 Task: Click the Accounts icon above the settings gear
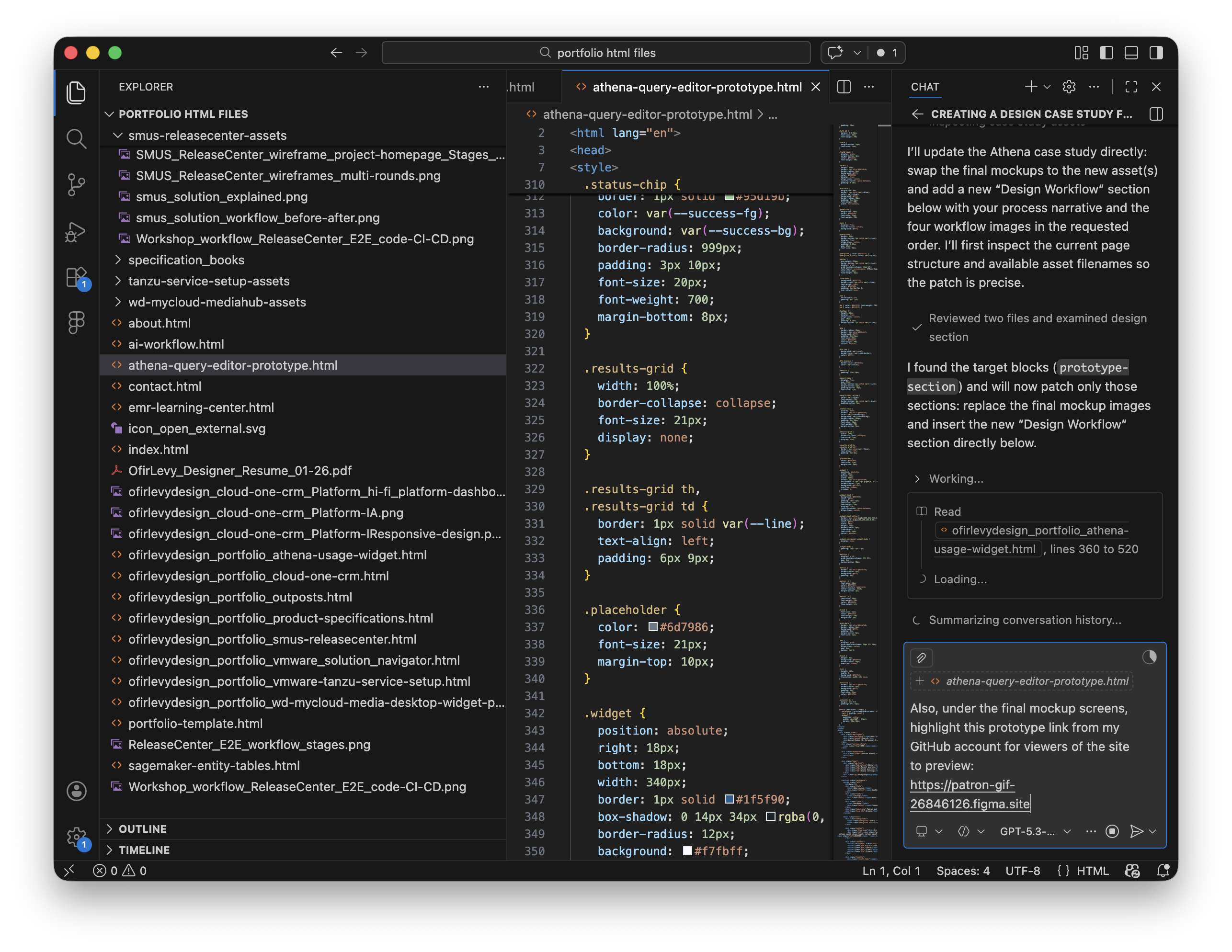click(77, 791)
